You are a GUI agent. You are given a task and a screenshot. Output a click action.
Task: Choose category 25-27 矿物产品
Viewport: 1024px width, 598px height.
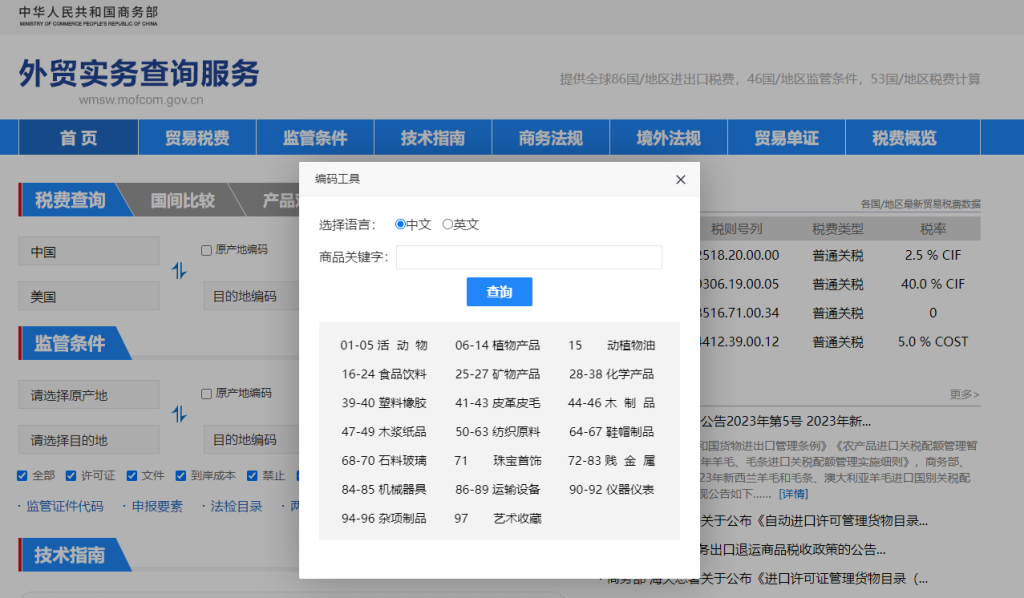click(498, 374)
